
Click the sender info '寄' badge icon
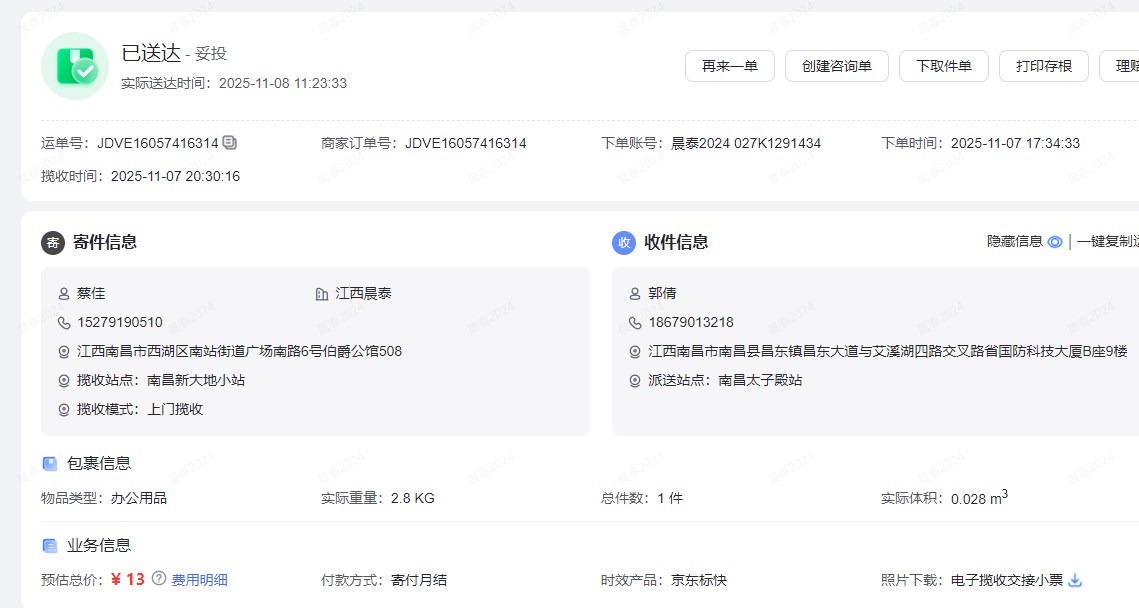53,242
